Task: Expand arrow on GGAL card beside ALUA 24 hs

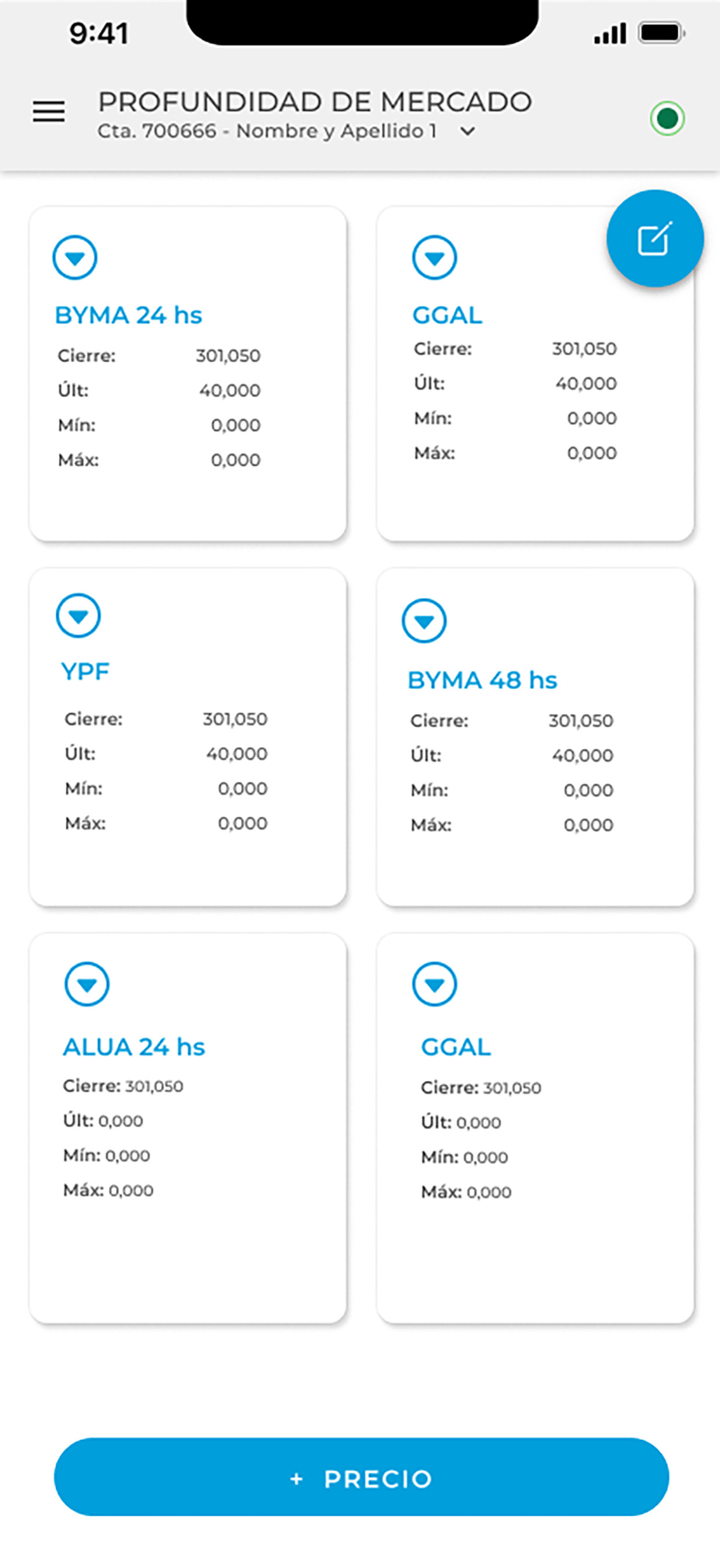Action: (434, 985)
